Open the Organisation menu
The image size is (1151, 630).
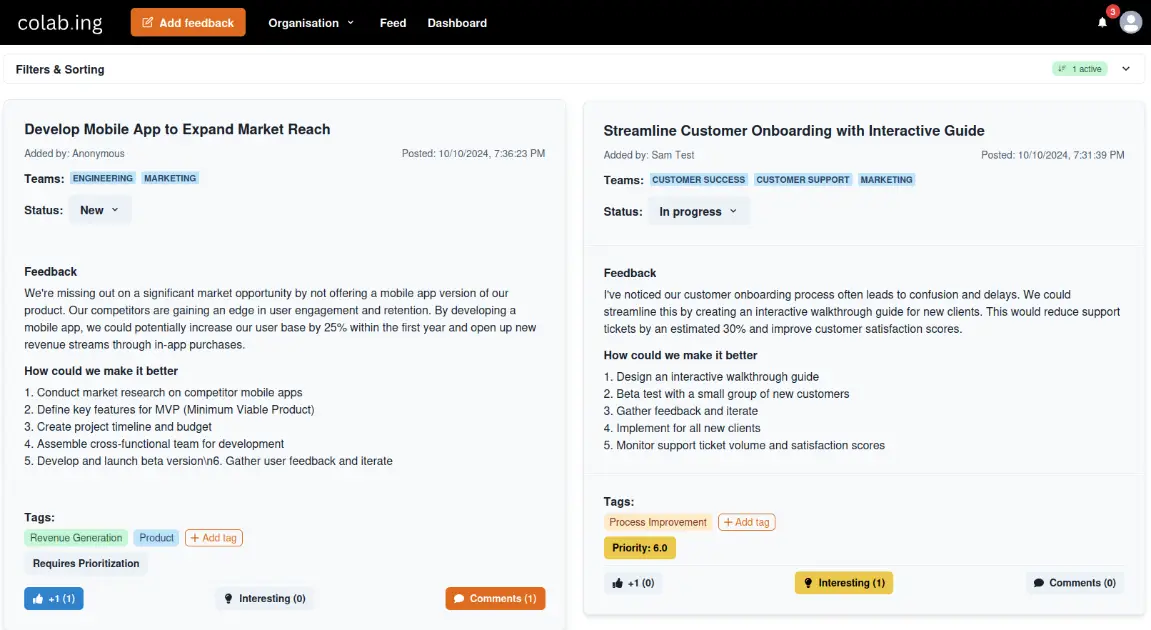311,22
